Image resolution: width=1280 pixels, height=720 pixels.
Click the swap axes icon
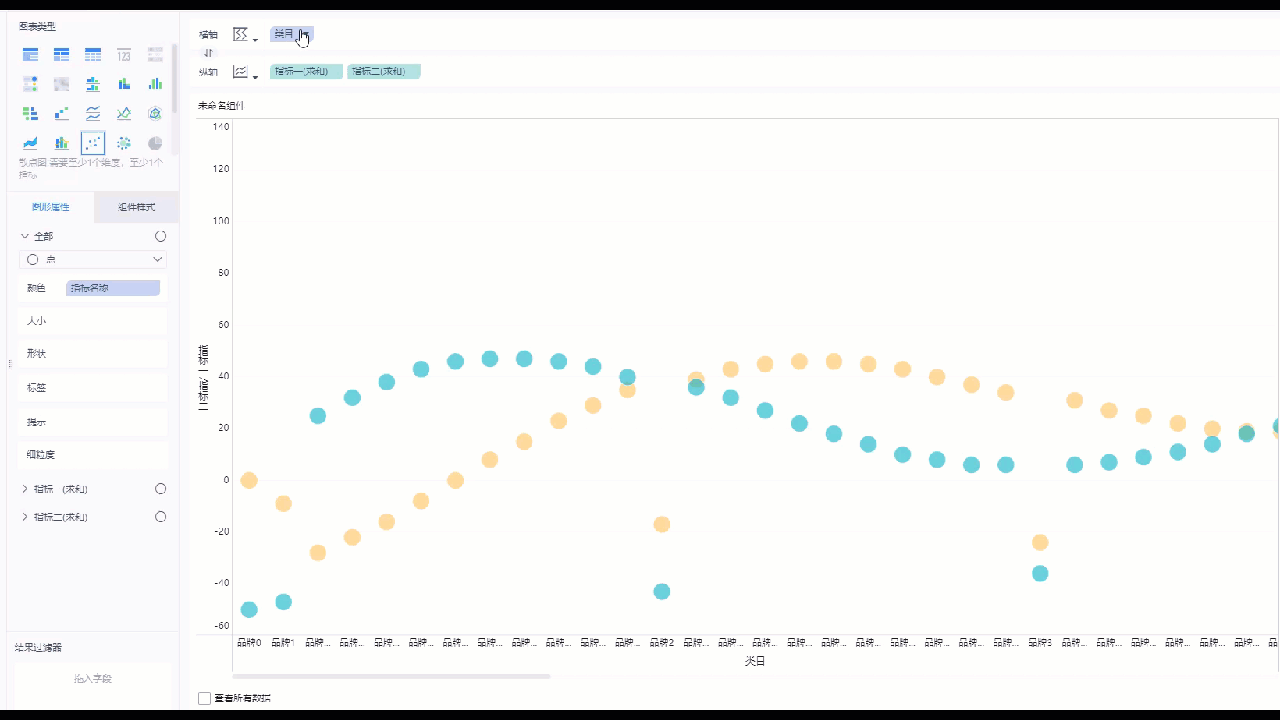[208, 52]
